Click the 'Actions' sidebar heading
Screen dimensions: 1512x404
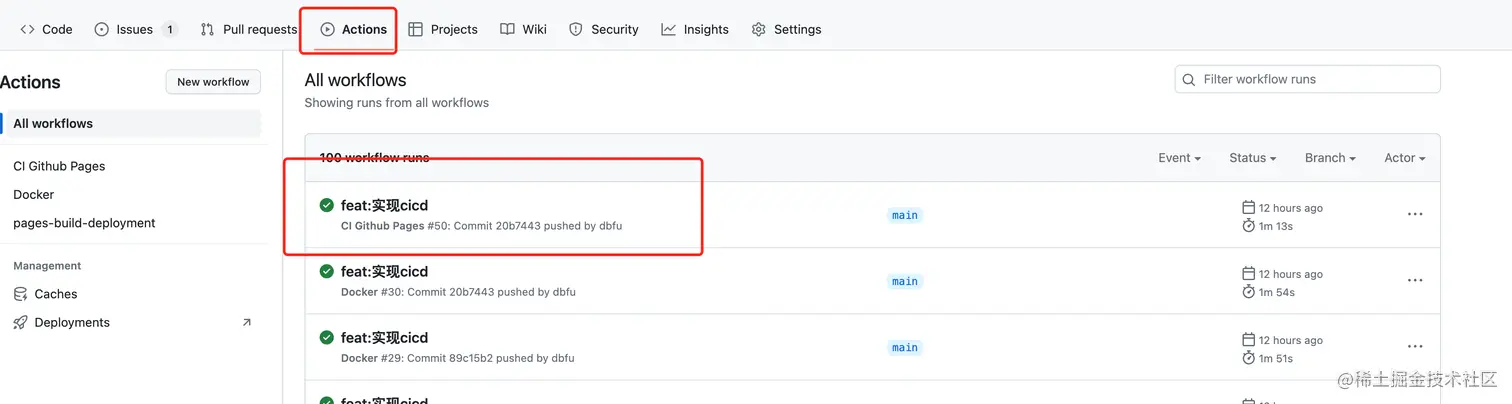(30, 82)
